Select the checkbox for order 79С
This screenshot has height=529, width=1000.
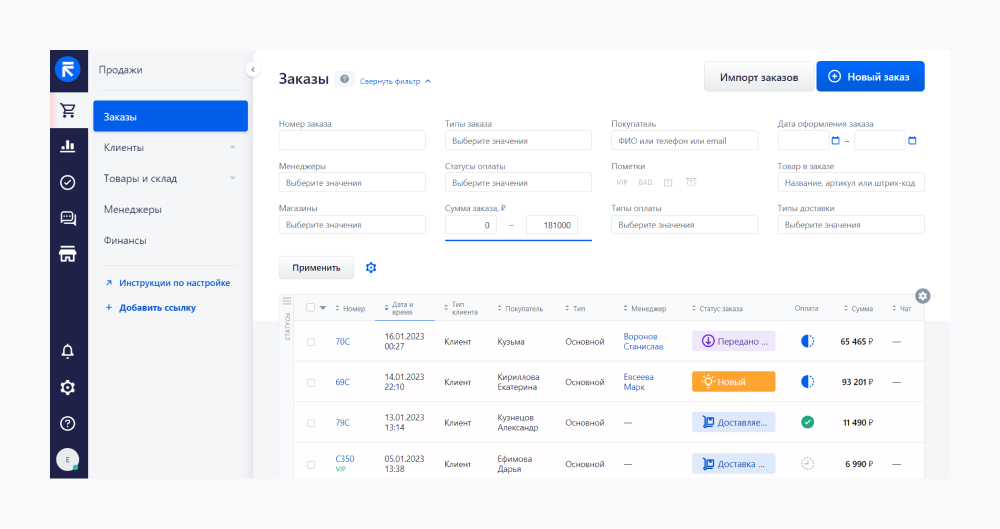coord(311,423)
